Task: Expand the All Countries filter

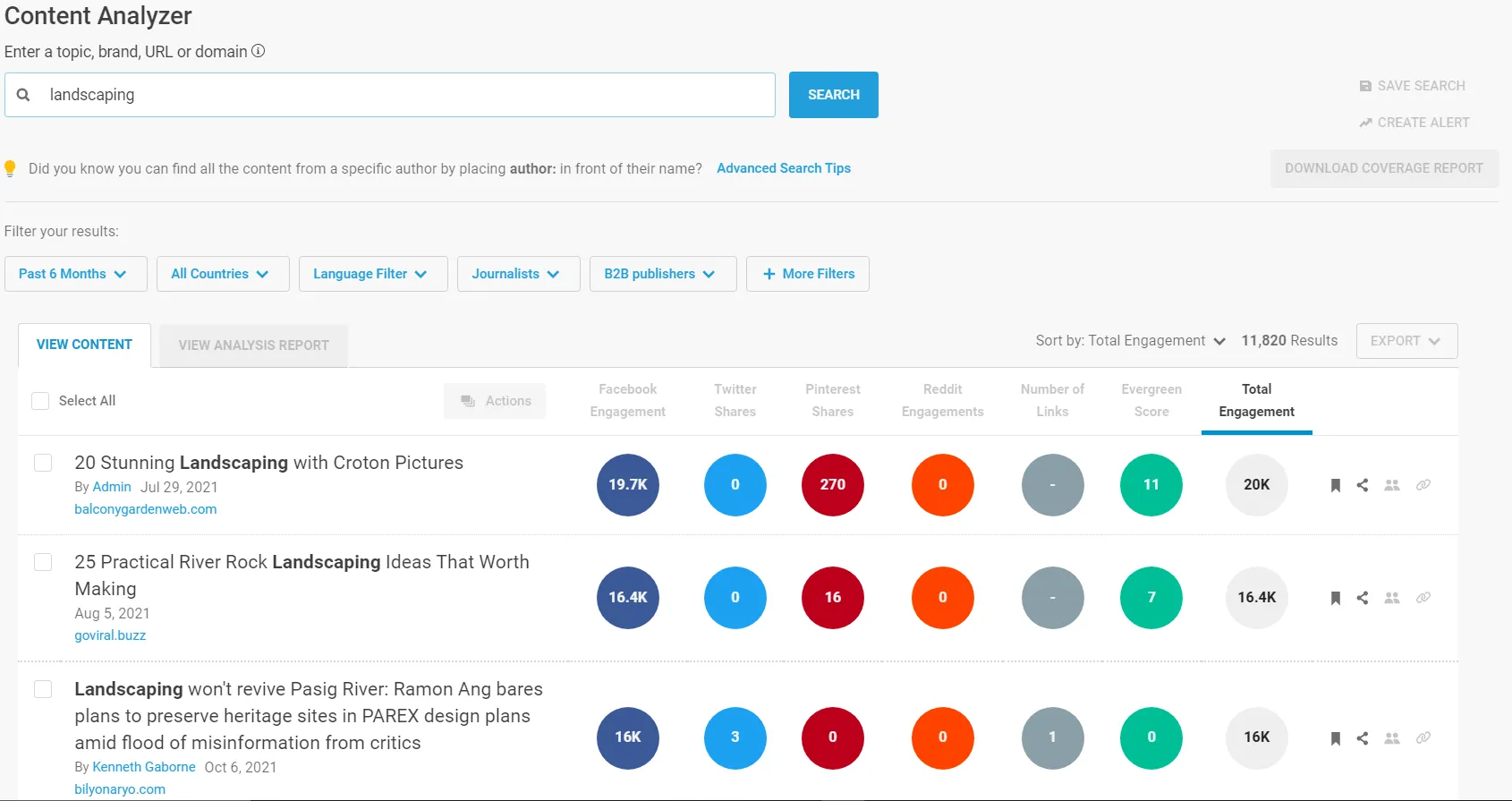Action: coord(222,274)
